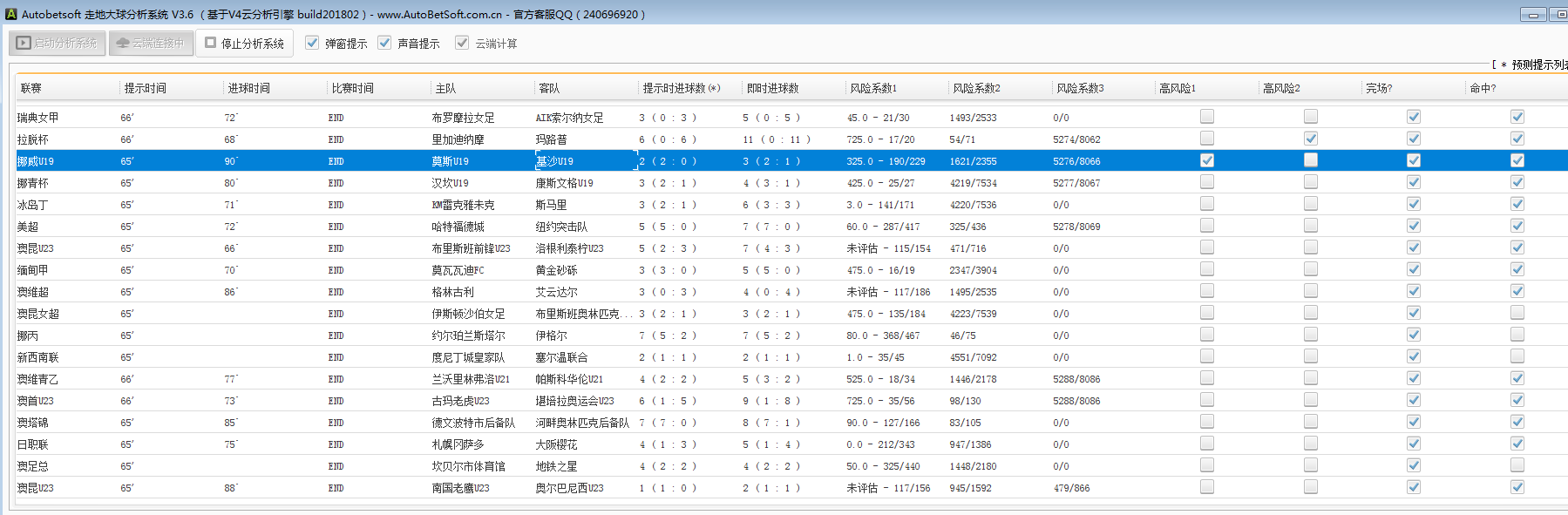This screenshot has height=515, width=1568.
Task: Click the 云端连接中 cloud button
Action: (151, 43)
